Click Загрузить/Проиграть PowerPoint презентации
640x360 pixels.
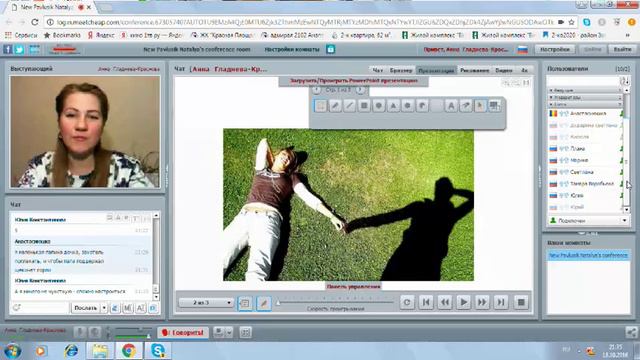353,81
